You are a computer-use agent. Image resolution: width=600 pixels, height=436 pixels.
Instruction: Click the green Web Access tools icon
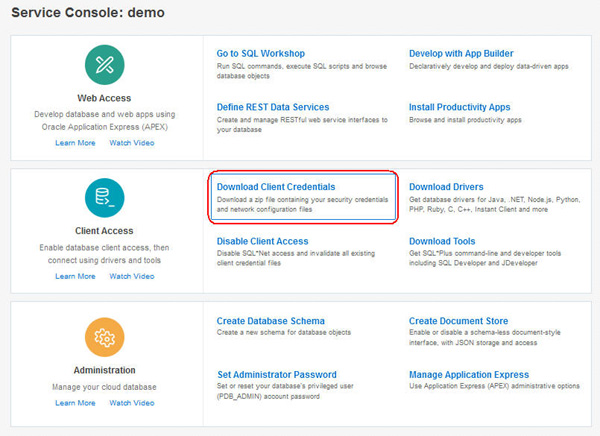[105, 66]
